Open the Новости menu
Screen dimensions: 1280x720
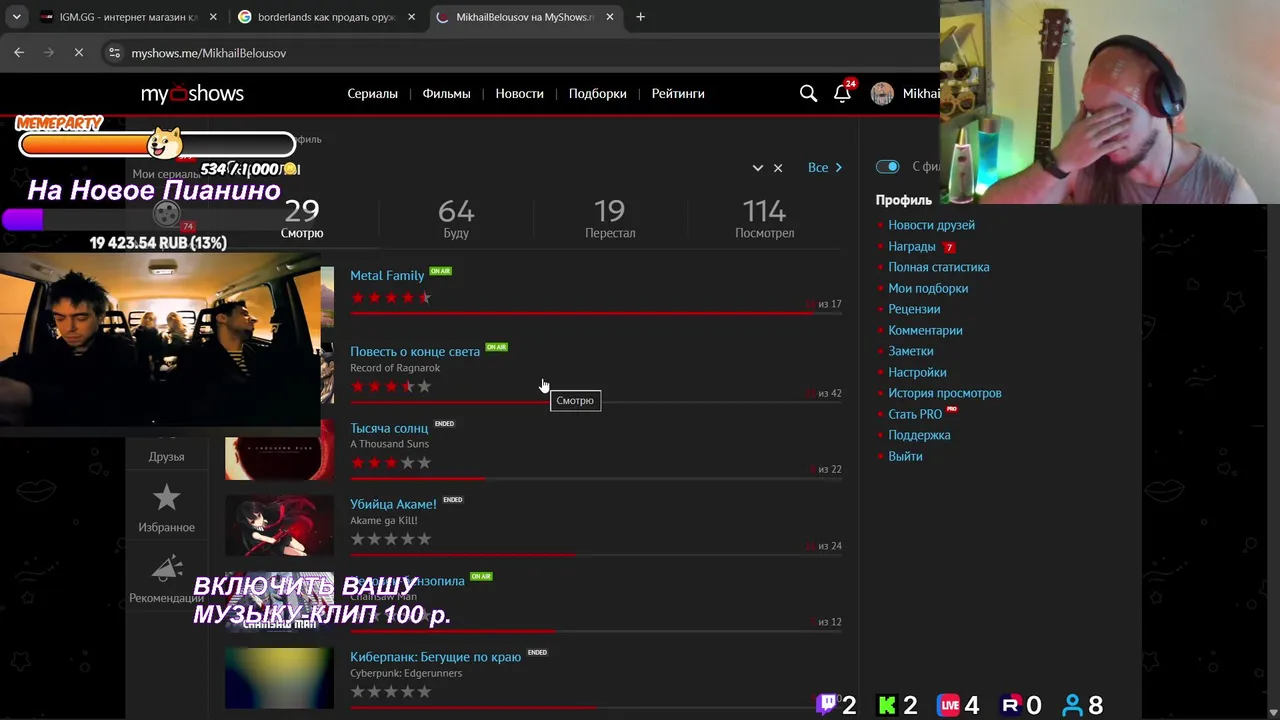(x=519, y=93)
